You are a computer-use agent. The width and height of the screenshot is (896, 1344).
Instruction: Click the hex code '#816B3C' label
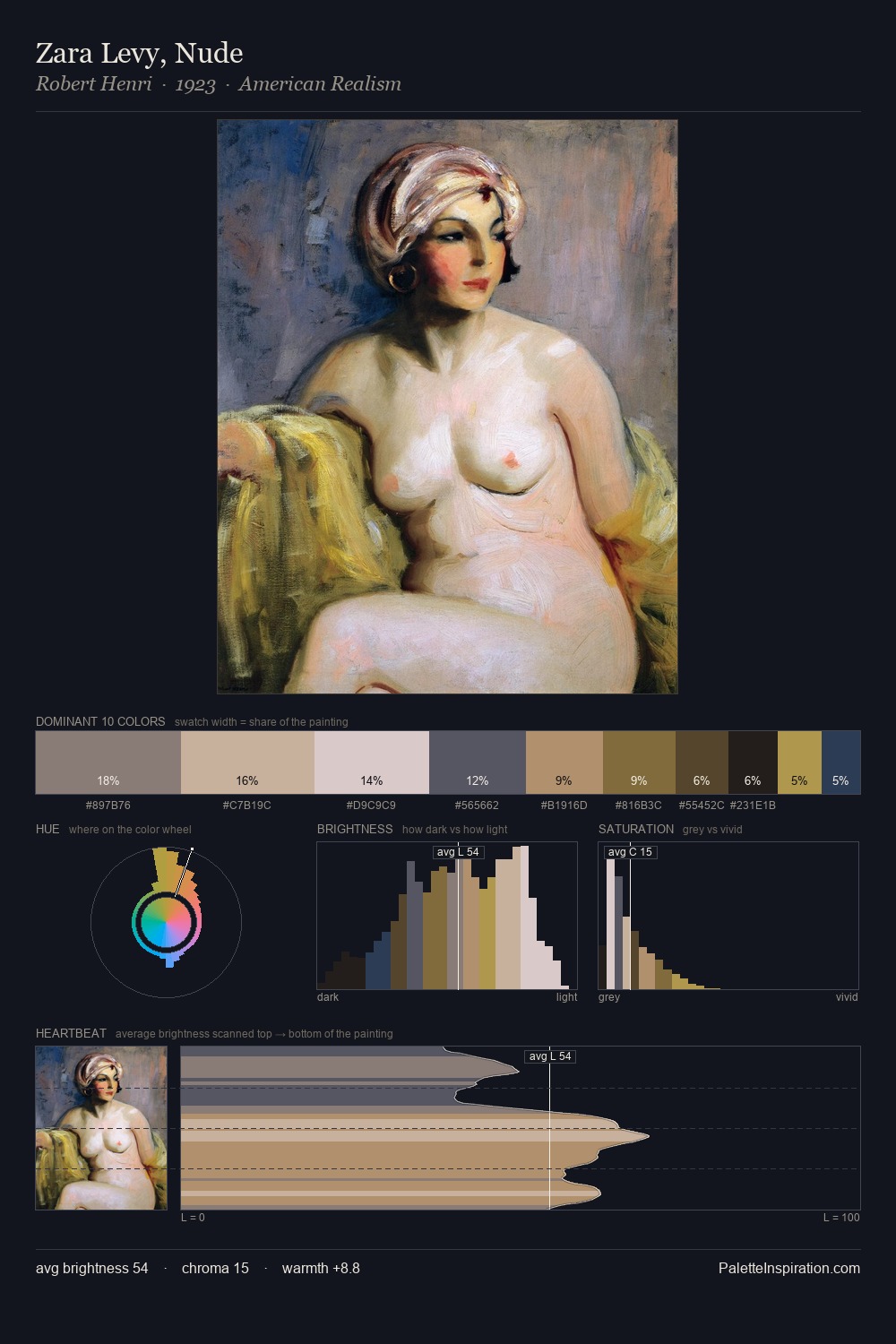[x=639, y=805]
